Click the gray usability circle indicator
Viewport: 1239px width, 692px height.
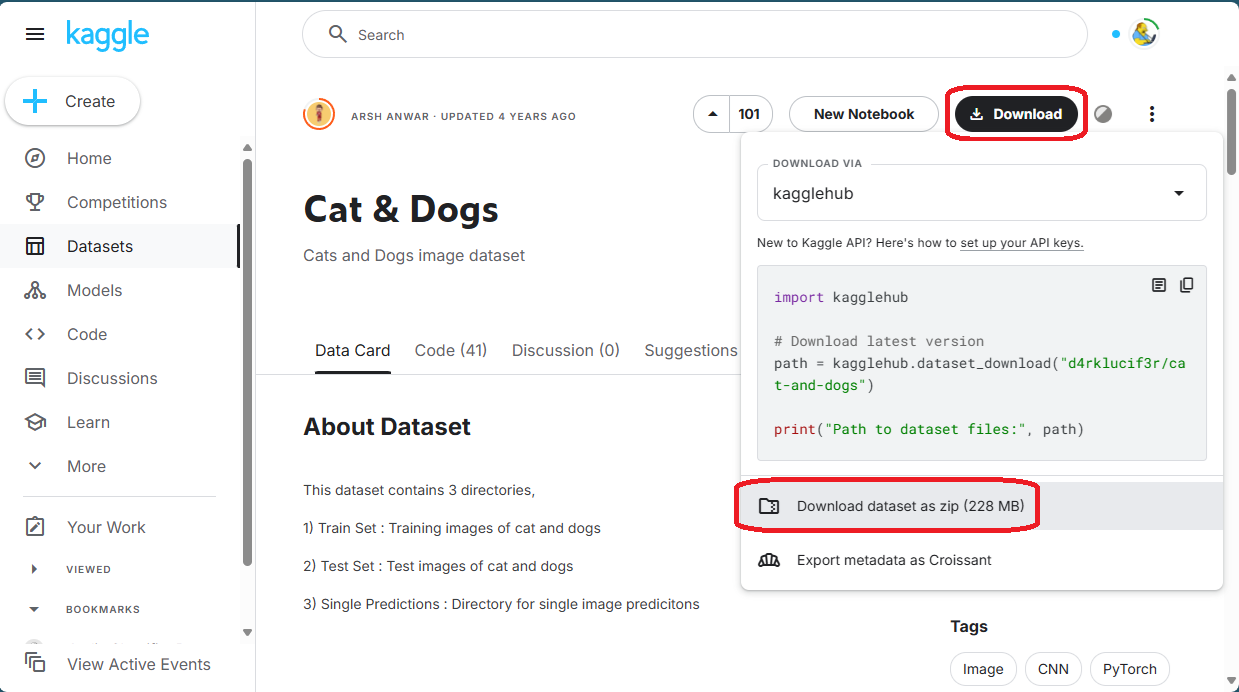coord(1103,114)
